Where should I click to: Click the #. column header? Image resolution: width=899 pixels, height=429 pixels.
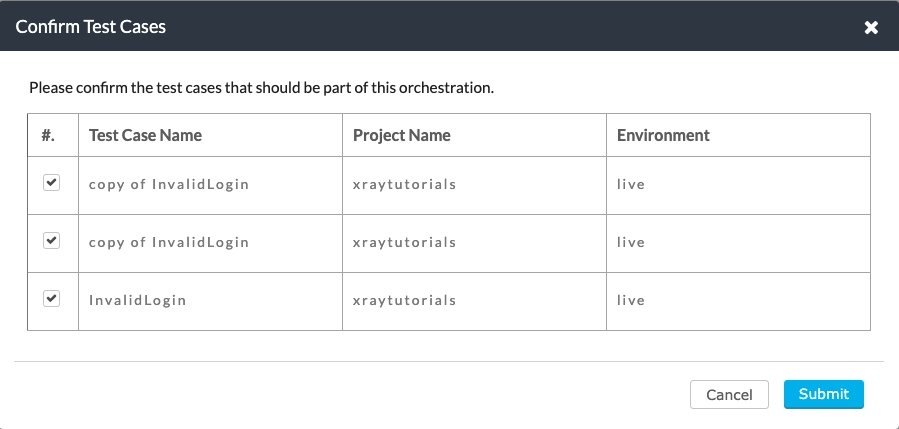(x=48, y=135)
